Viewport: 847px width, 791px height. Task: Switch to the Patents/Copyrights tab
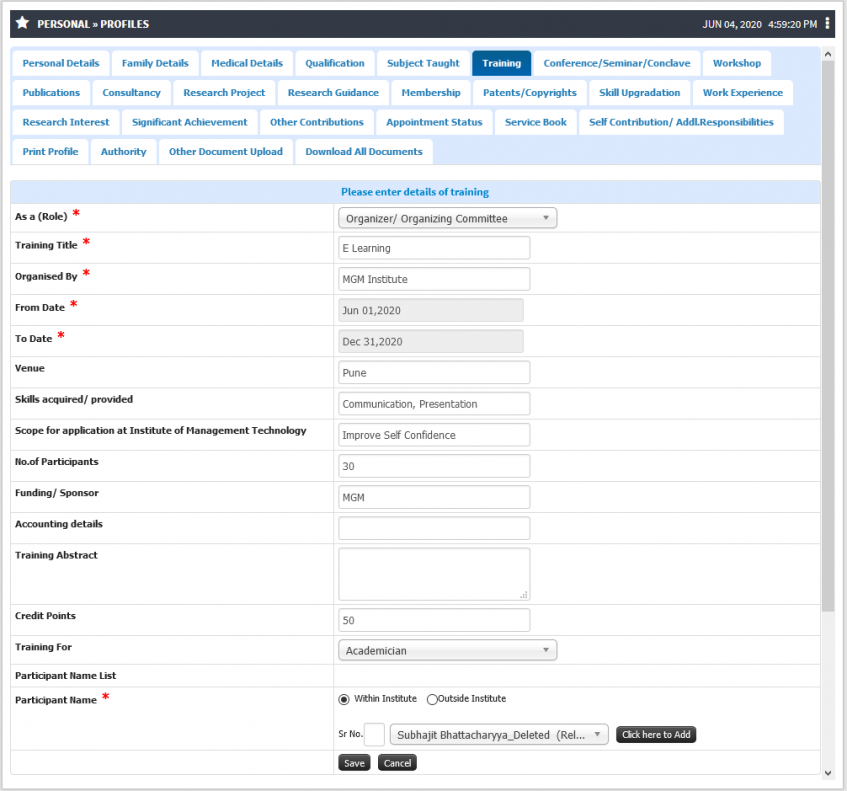tap(530, 93)
